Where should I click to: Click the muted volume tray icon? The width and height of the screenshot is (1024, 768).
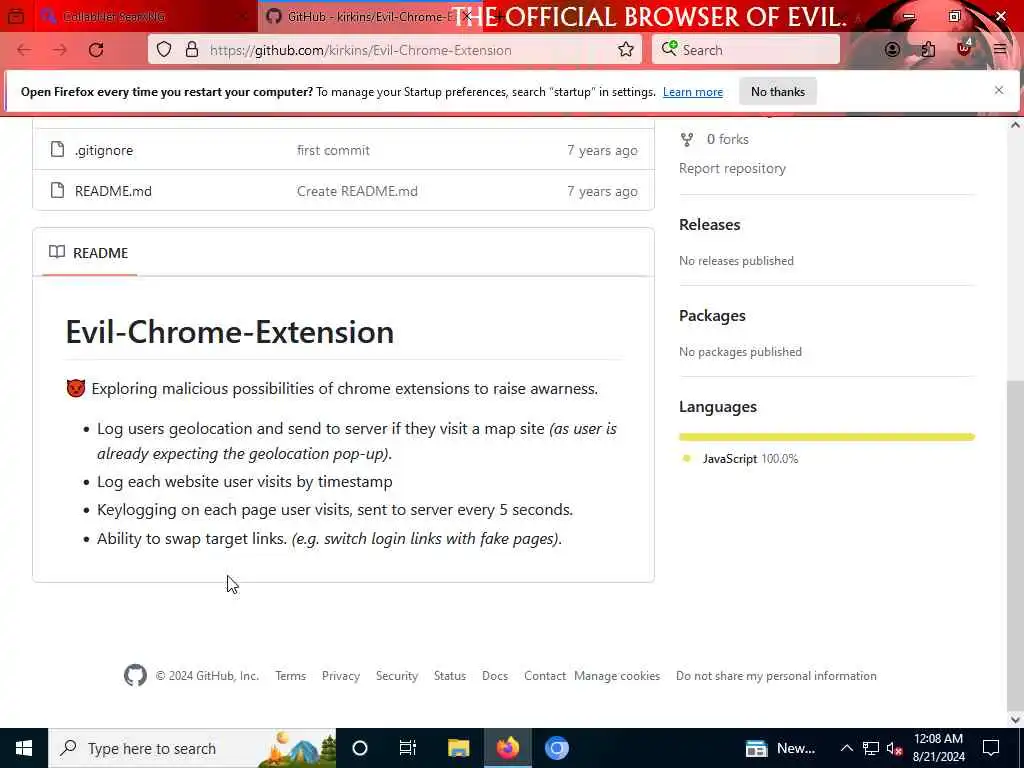pyautogui.click(x=895, y=748)
